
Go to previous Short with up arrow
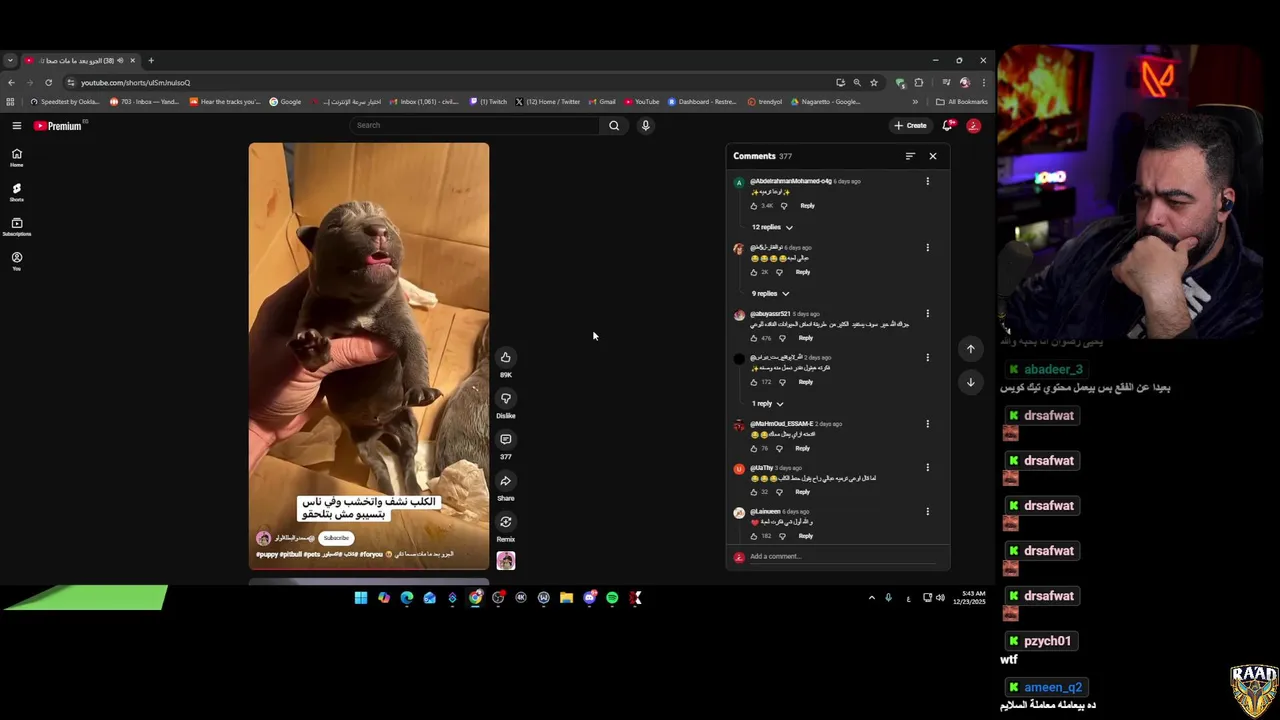click(970, 349)
